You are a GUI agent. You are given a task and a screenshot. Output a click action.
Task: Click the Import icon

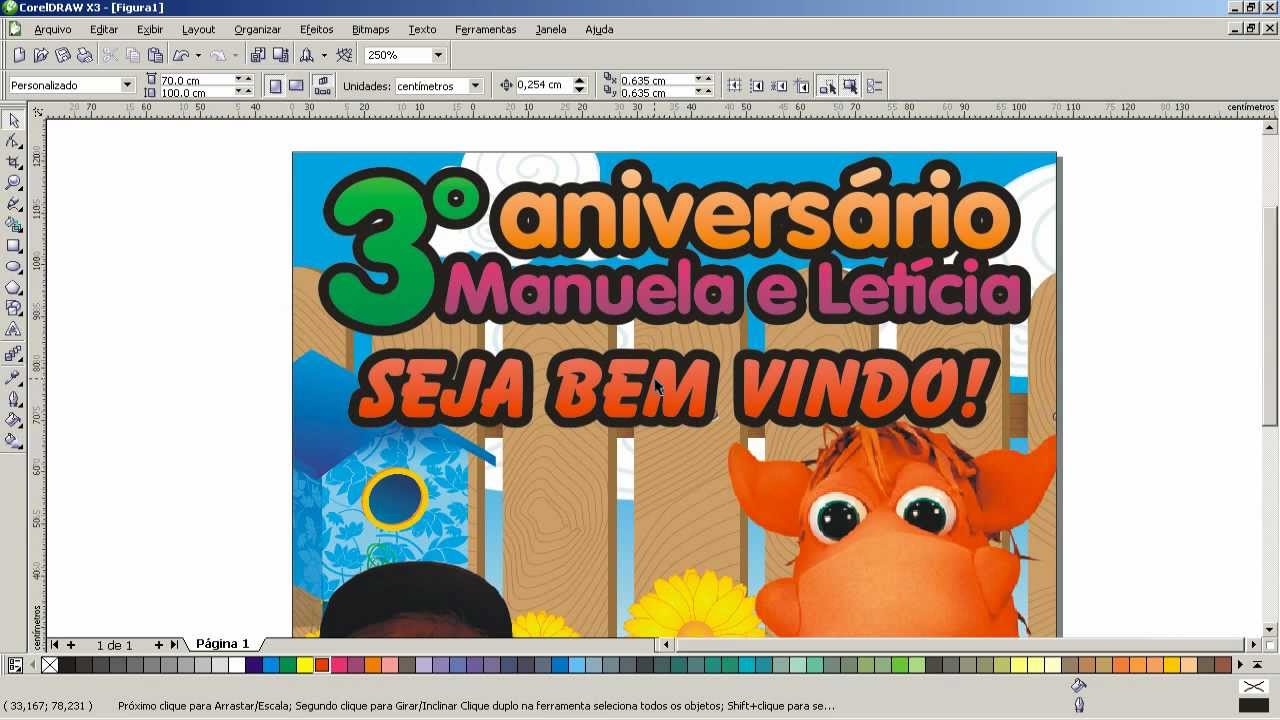point(258,55)
